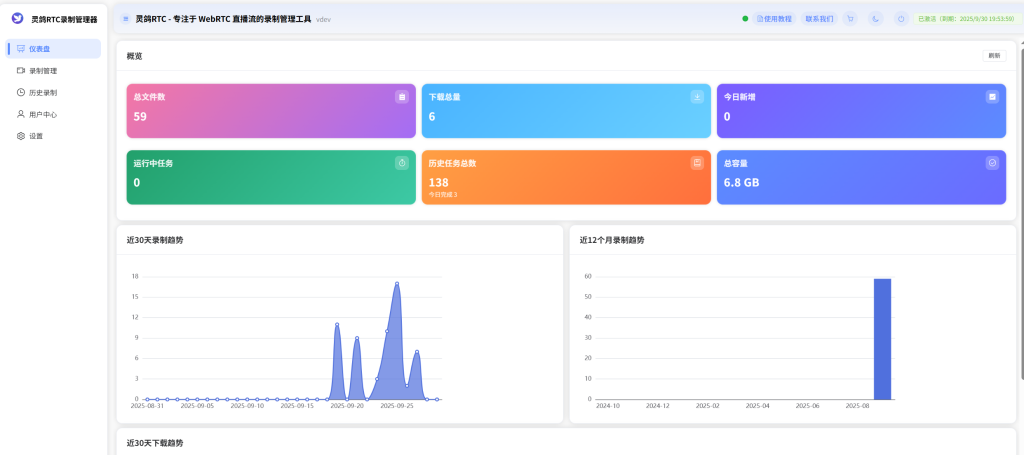1024x455 pixels.
Task: Click the power logout icon
Action: click(901, 18)
